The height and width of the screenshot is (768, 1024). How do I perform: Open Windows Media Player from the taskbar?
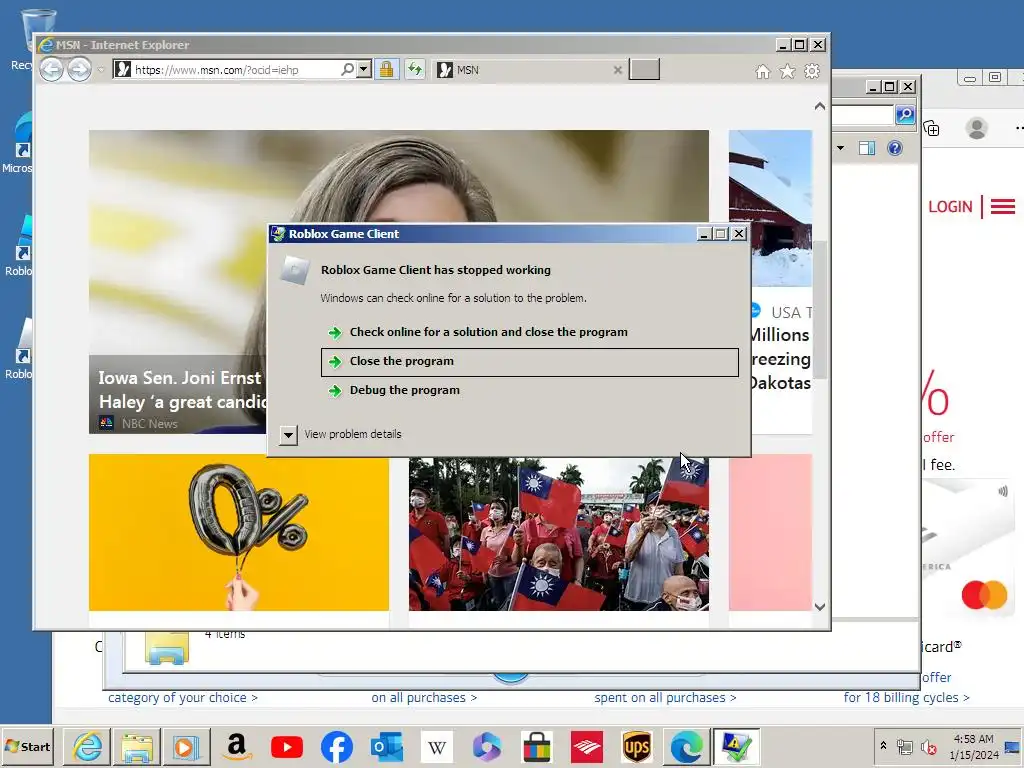[187, 746]
